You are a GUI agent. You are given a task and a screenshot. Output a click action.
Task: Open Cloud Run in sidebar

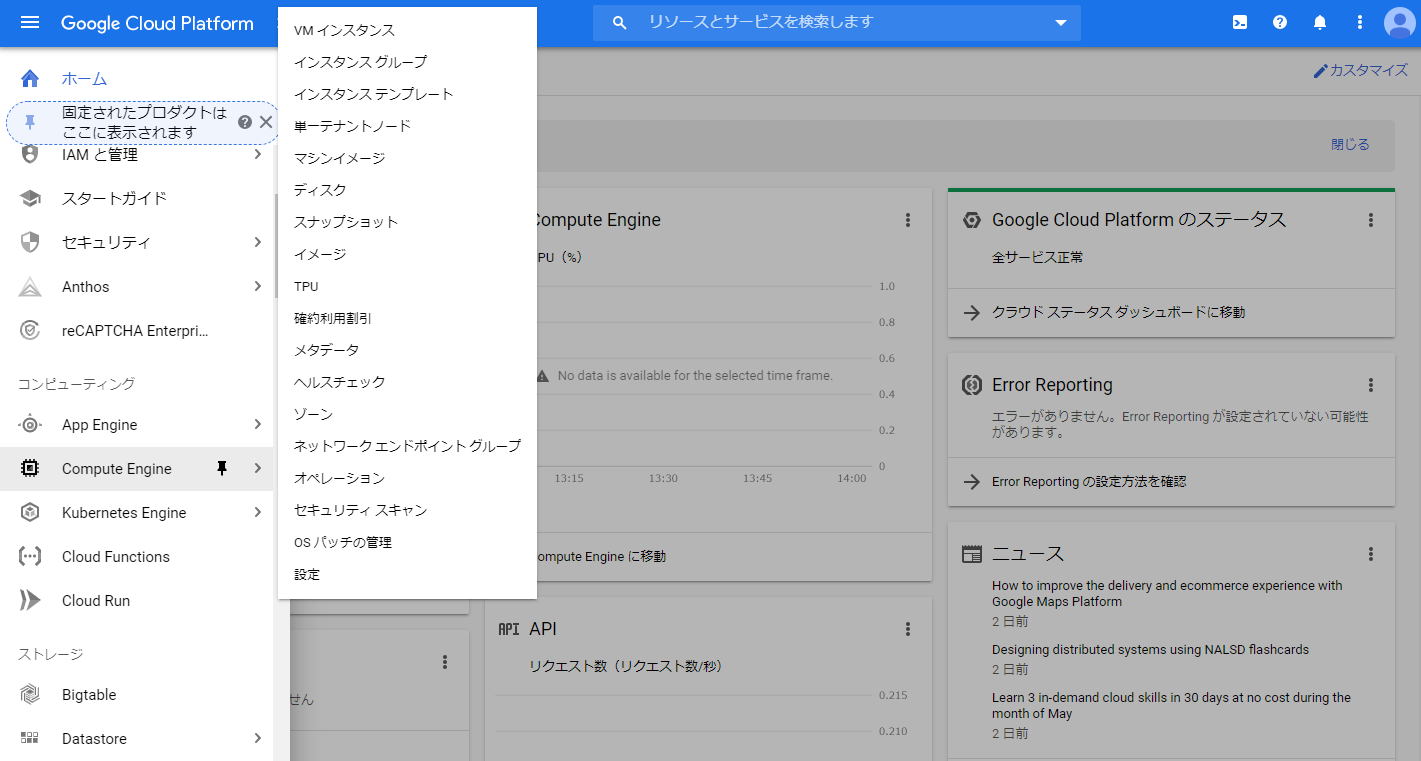137,601
